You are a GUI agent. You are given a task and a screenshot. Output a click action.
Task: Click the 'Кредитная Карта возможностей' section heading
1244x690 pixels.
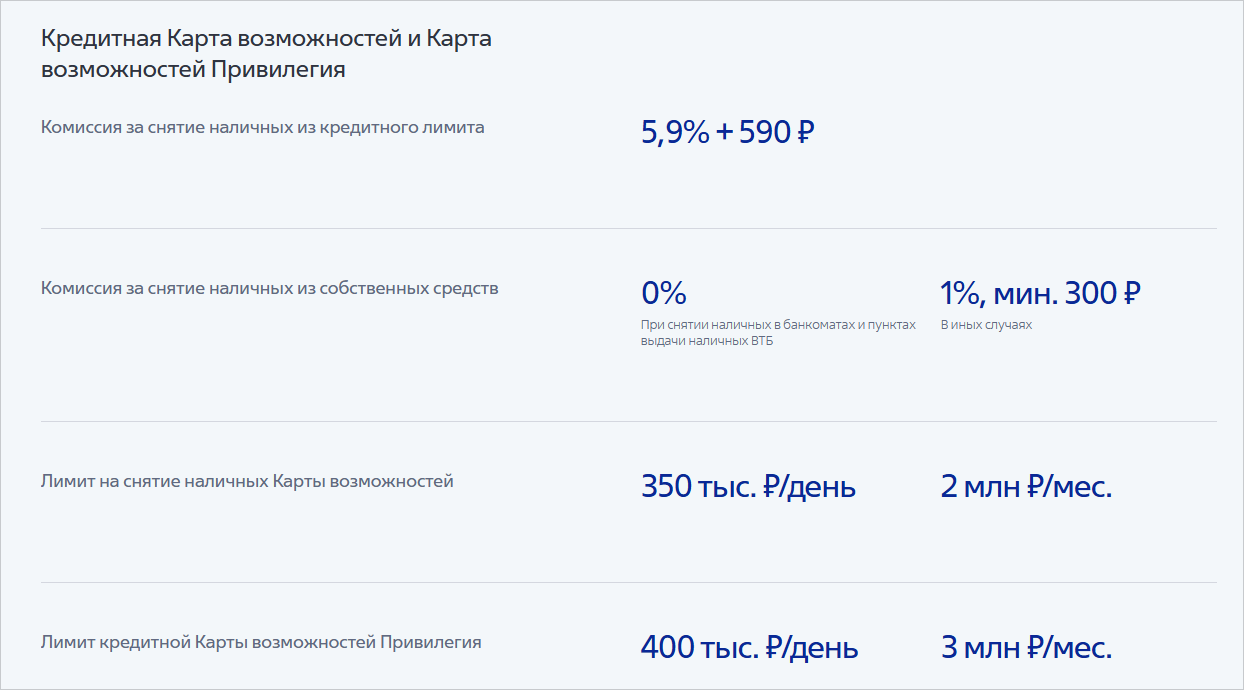tap(266, 54)
